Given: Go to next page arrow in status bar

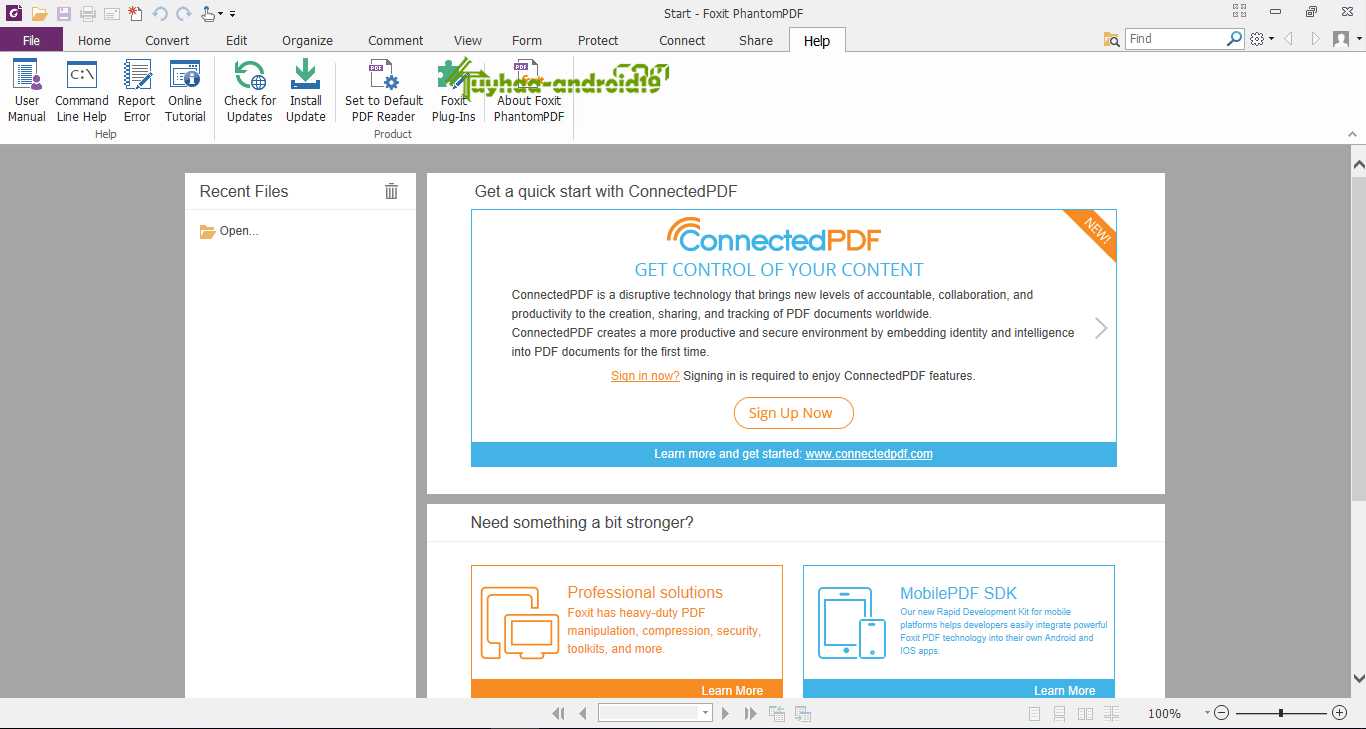Looking at the screenshot, I should pyautogui.click(x=726, y=713).
